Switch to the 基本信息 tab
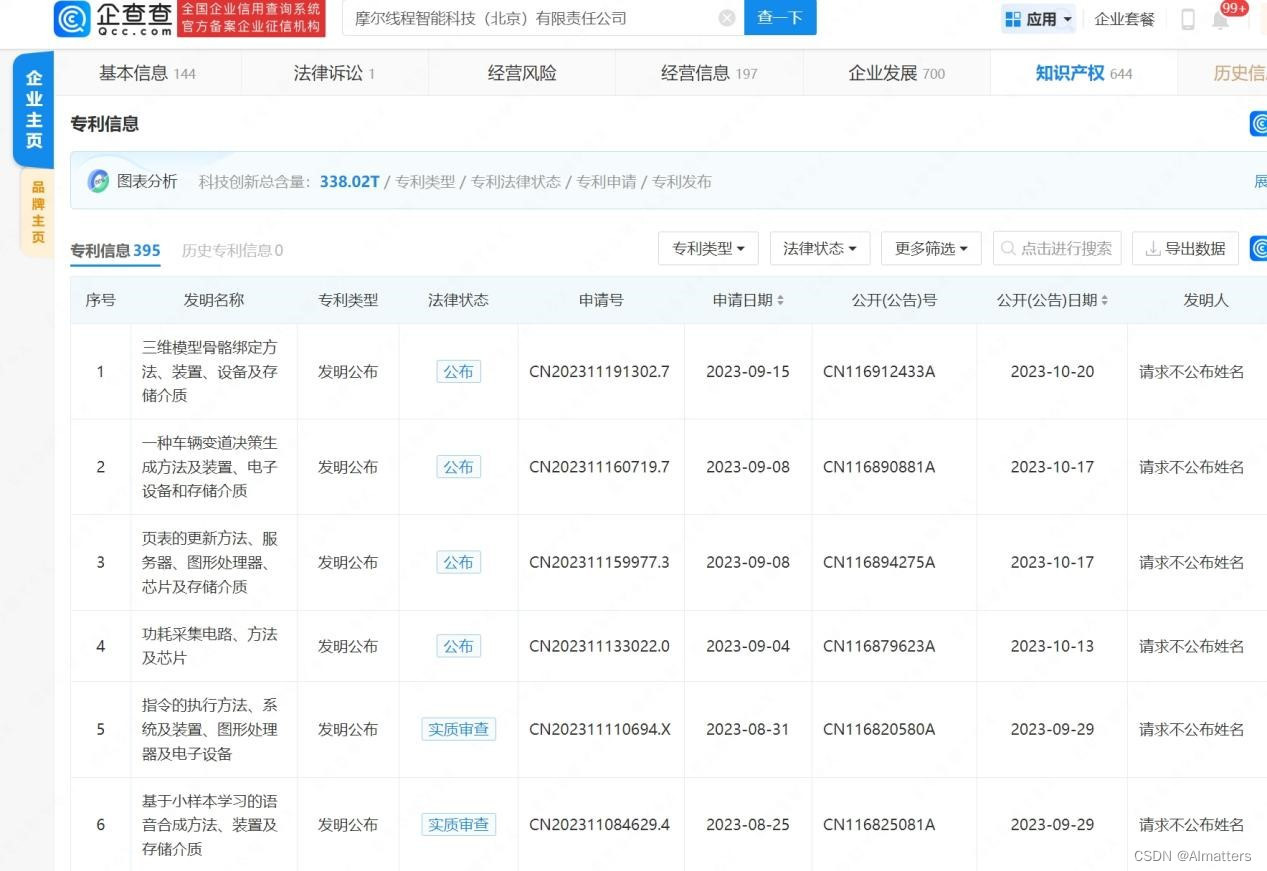The width and height of the screenshot is (1267, 871). tap(147, 73)
